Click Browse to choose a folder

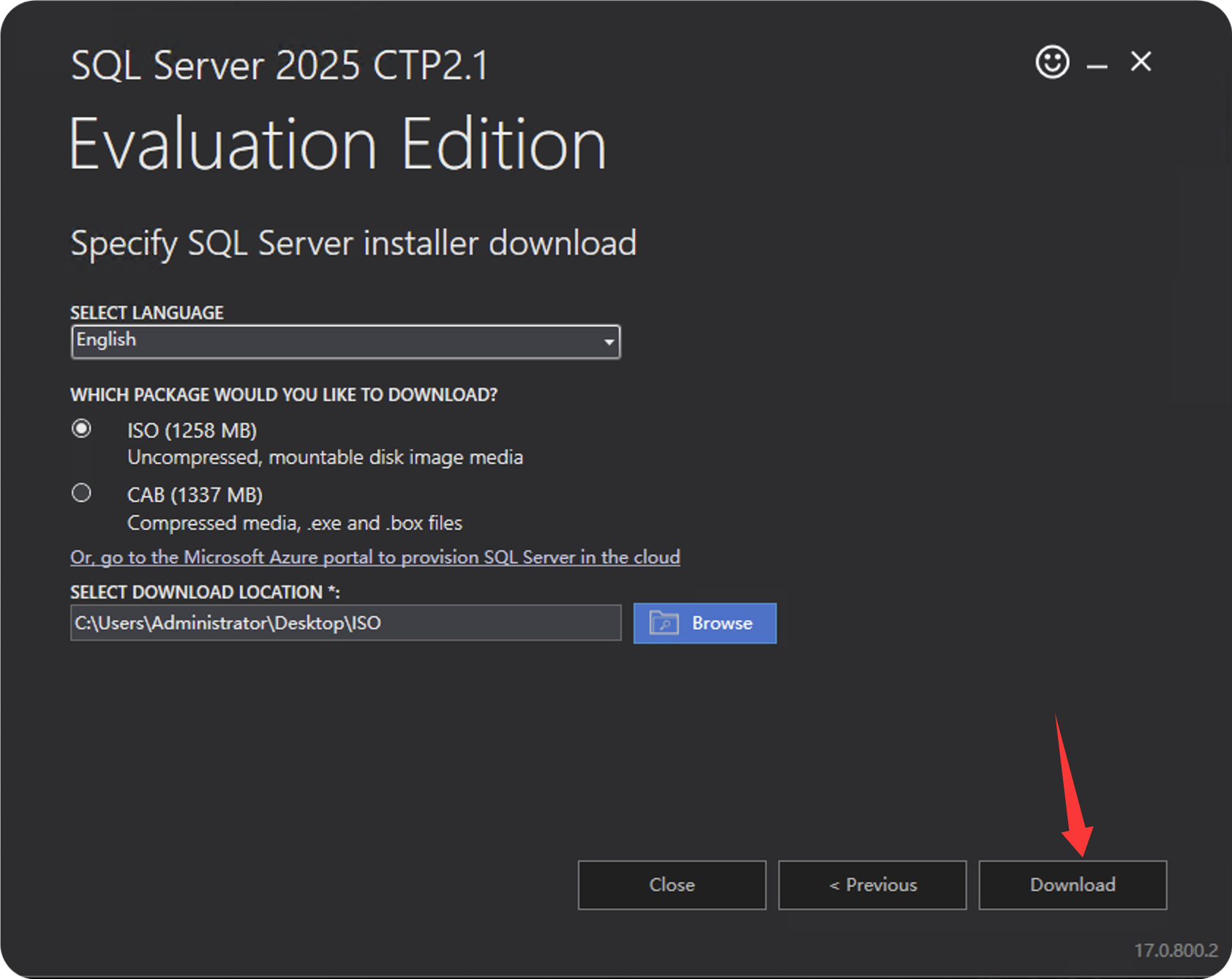[x=705, y=623]
